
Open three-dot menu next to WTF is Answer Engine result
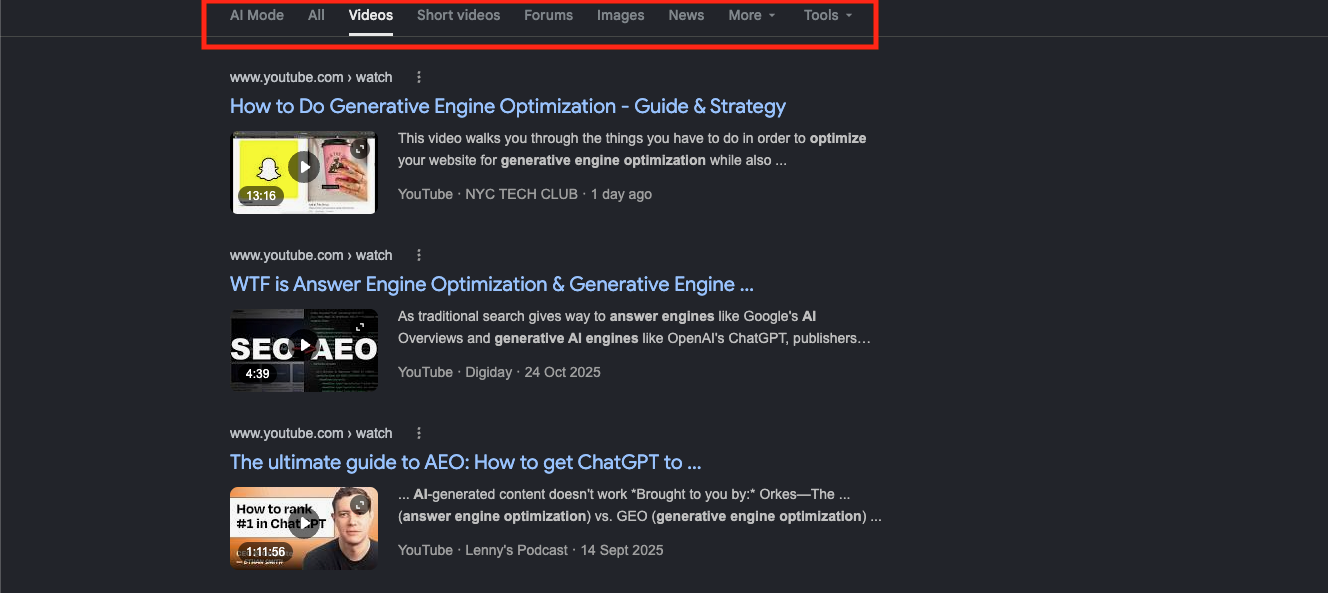click(418, 254)
